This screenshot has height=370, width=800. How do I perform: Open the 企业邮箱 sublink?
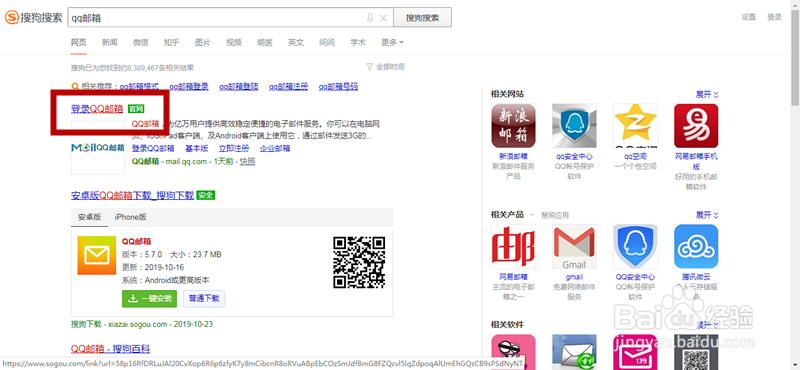275,149
